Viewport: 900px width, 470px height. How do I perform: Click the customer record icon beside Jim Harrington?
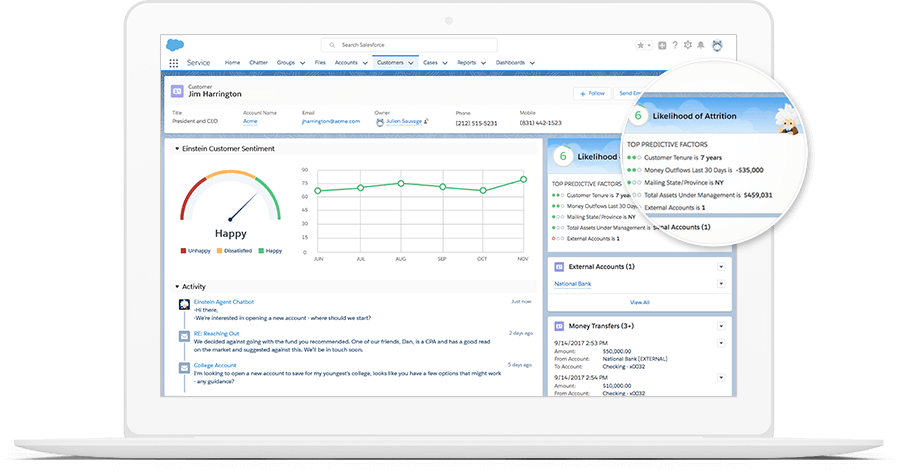click(177, 91)
